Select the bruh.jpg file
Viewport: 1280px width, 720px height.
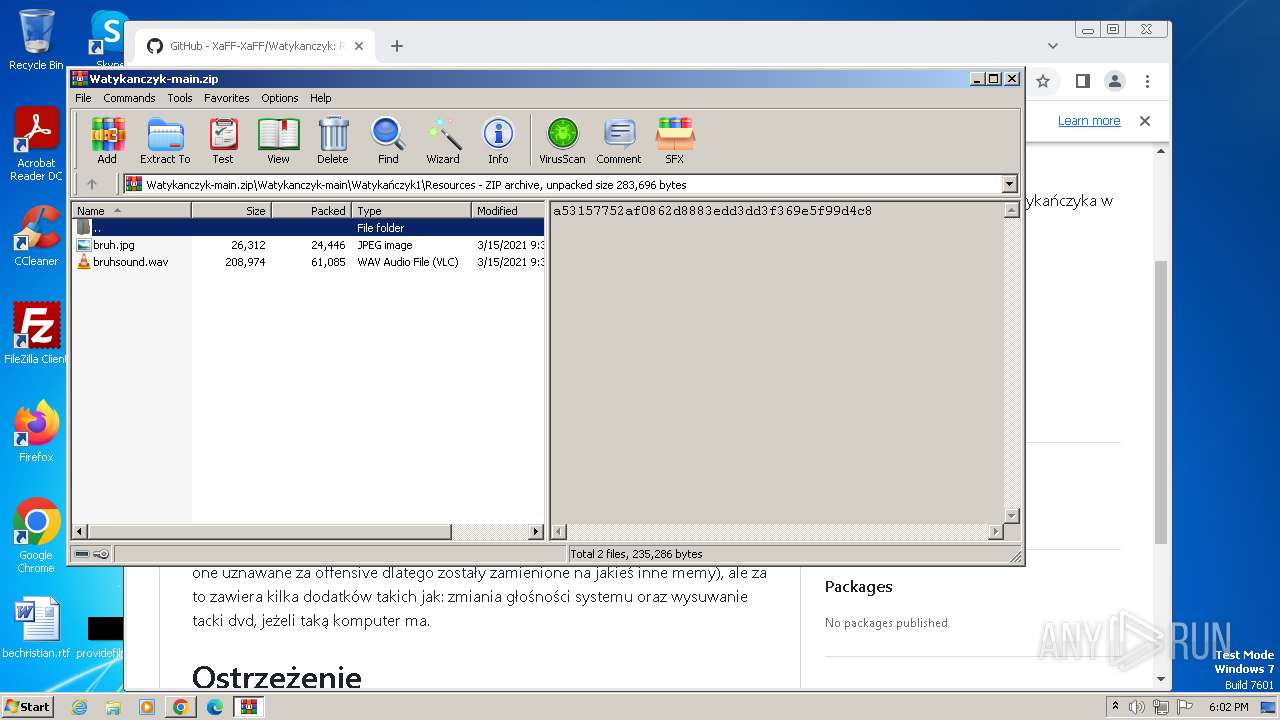308,245
